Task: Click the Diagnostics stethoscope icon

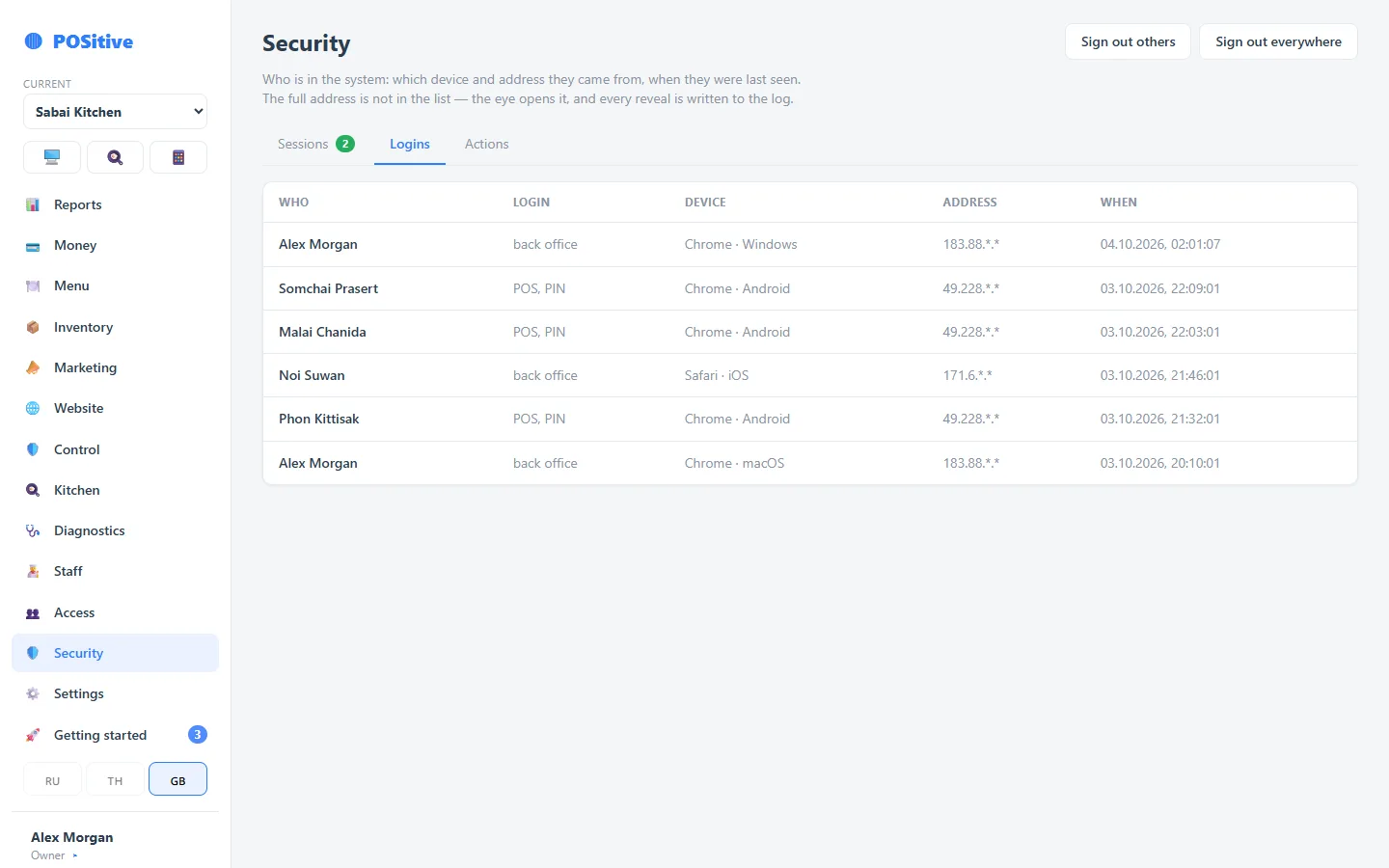Action: 33,530
